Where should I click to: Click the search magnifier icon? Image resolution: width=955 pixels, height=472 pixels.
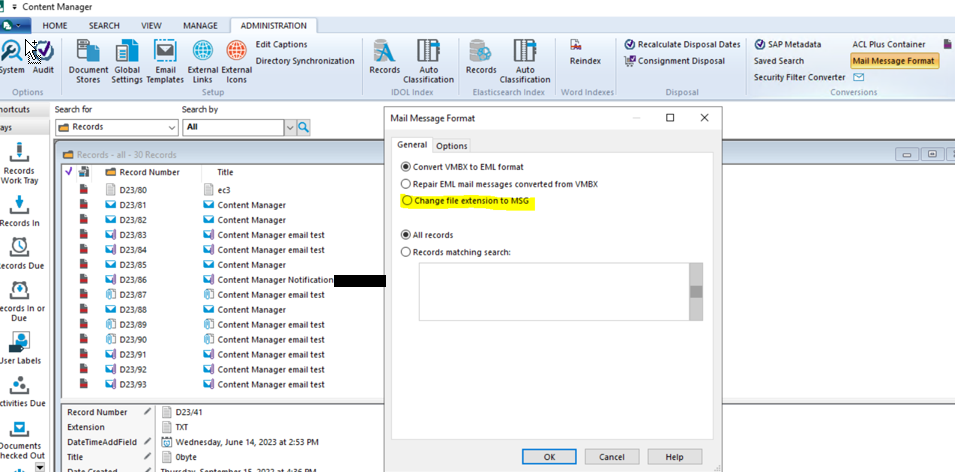click(304, 127)
